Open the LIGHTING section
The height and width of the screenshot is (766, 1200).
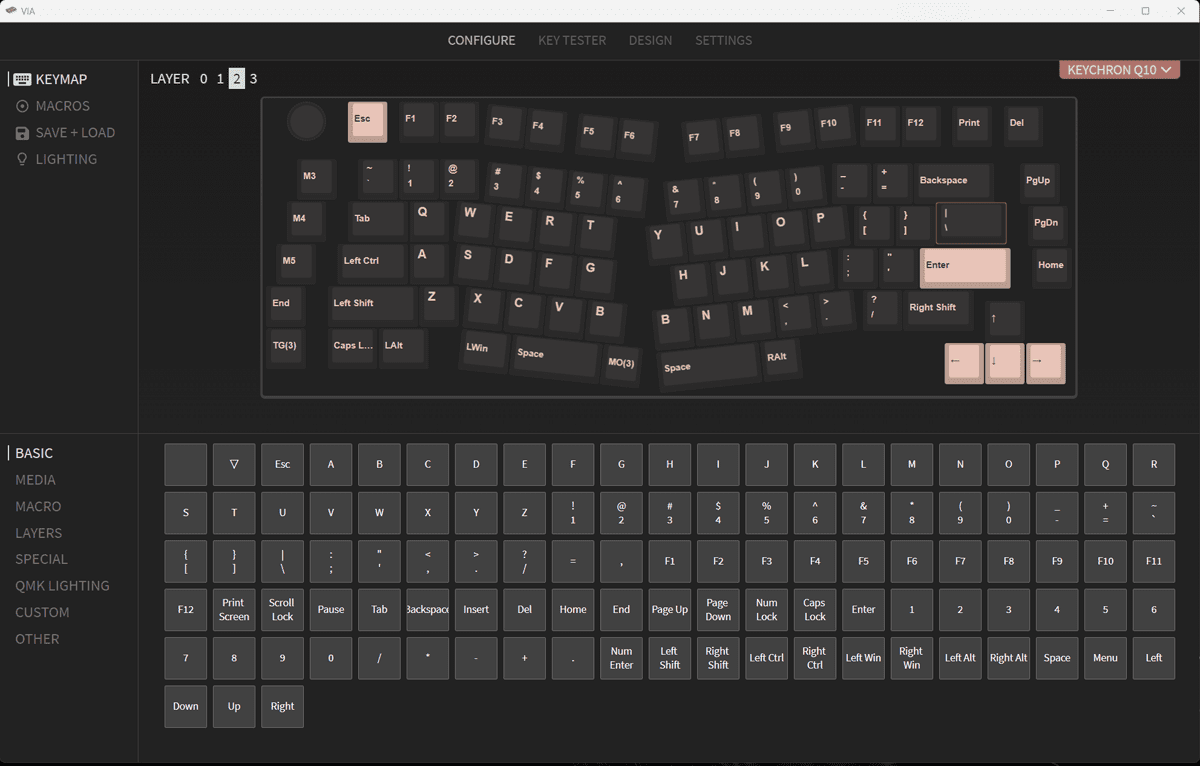pyautogui.click(x=57, y=159)
